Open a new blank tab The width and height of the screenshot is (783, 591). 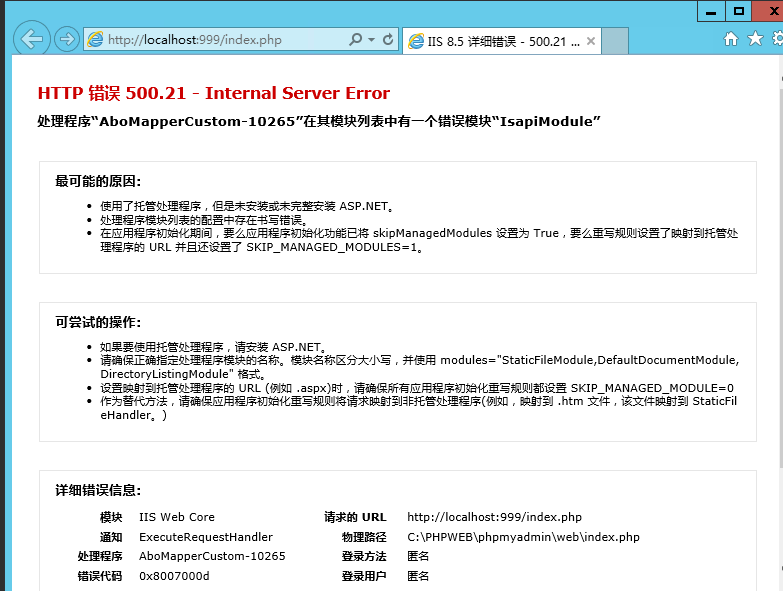pos(615,41)
